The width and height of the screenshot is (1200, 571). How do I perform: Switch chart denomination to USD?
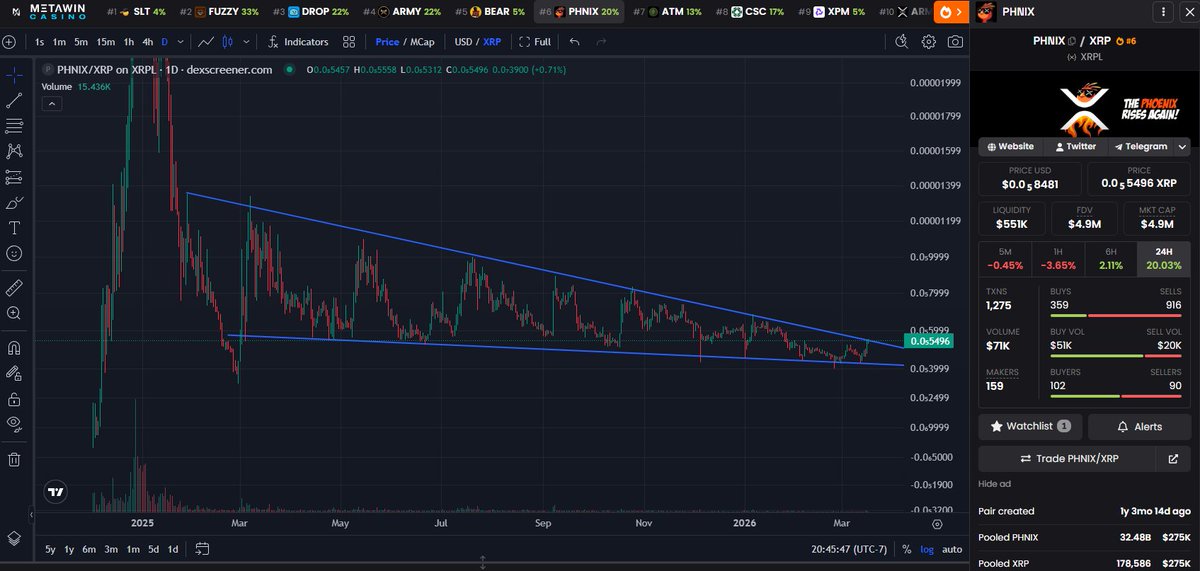463,42
